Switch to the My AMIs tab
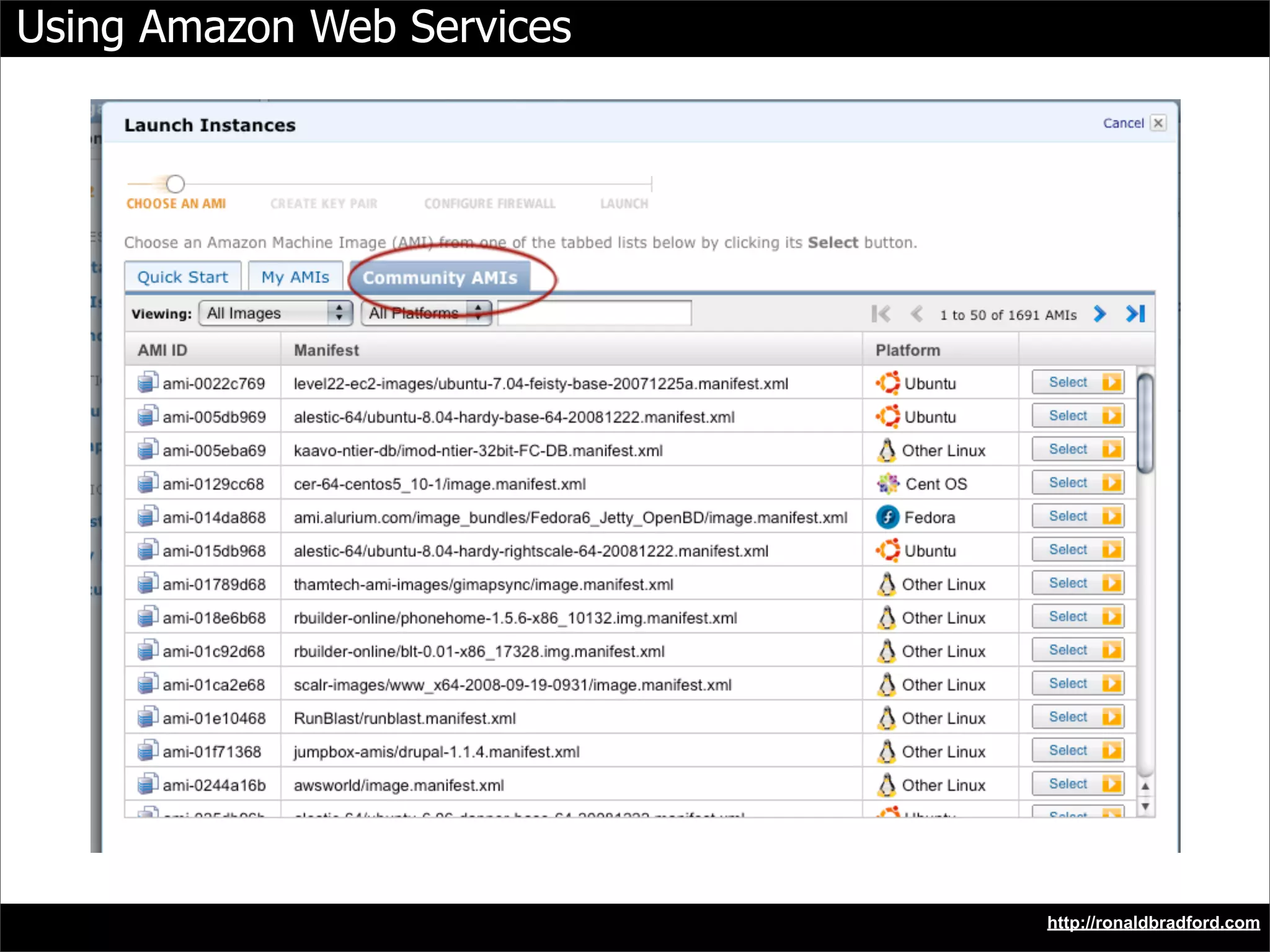This screenshot has height=952, width=1270. [295, 276]
